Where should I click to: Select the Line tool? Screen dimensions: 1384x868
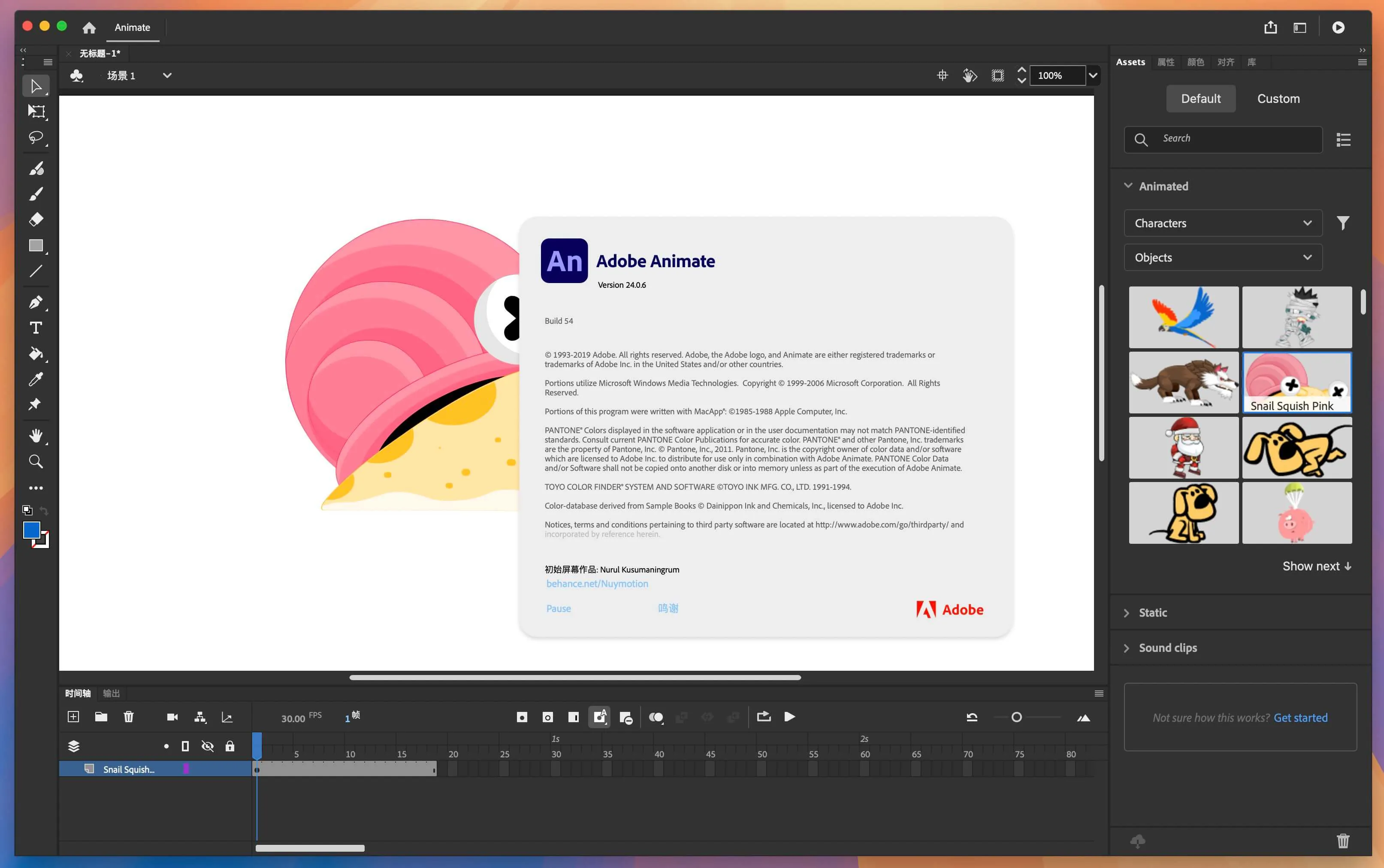tap(36, 271)
